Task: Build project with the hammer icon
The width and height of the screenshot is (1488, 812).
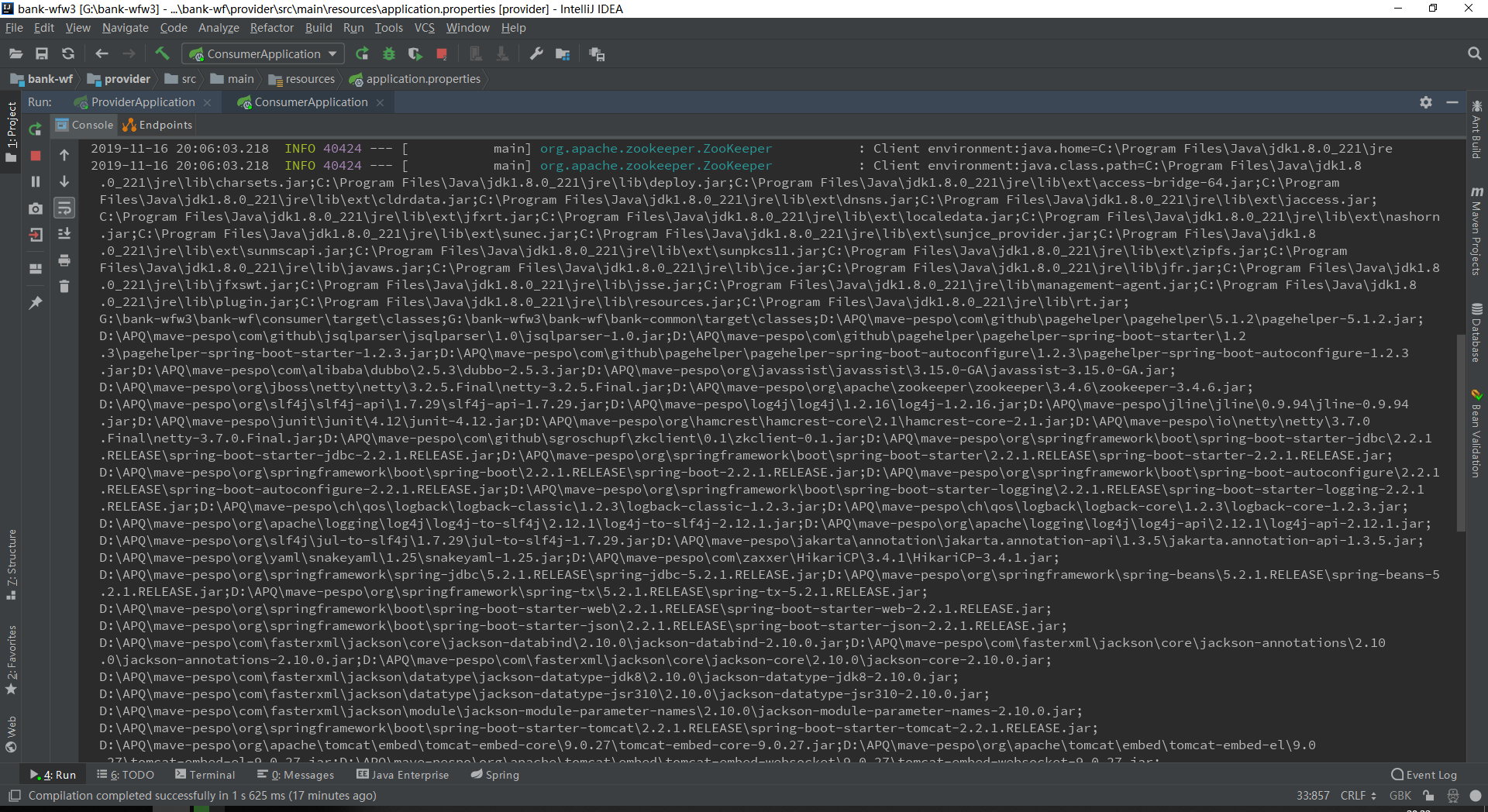Action: [162, 53]
